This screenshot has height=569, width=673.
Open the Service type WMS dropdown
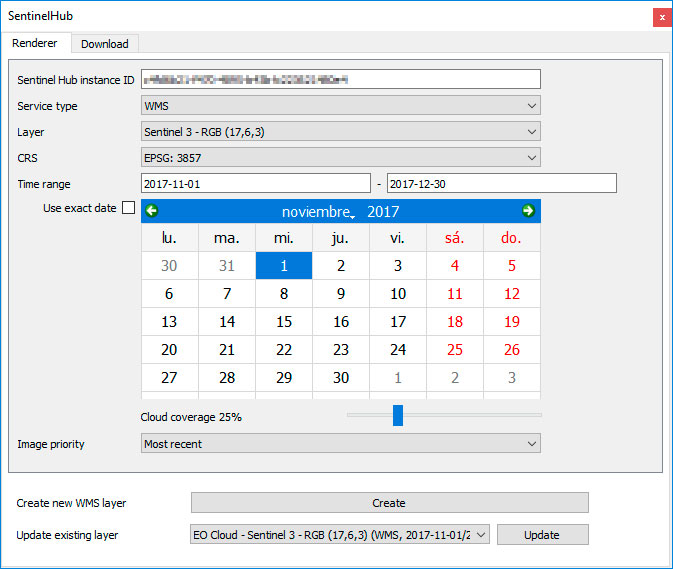[341, 106]
